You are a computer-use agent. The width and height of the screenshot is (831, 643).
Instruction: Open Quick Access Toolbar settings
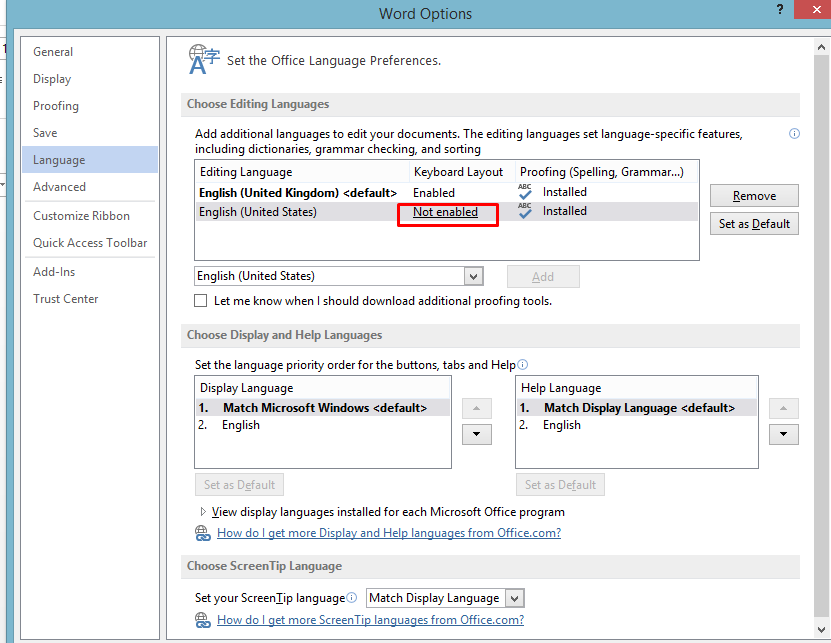point(90,243)
